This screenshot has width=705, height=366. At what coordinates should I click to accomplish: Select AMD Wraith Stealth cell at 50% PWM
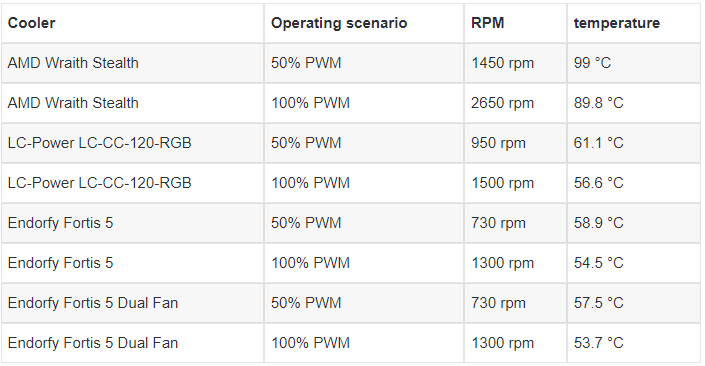coord(133,63)
